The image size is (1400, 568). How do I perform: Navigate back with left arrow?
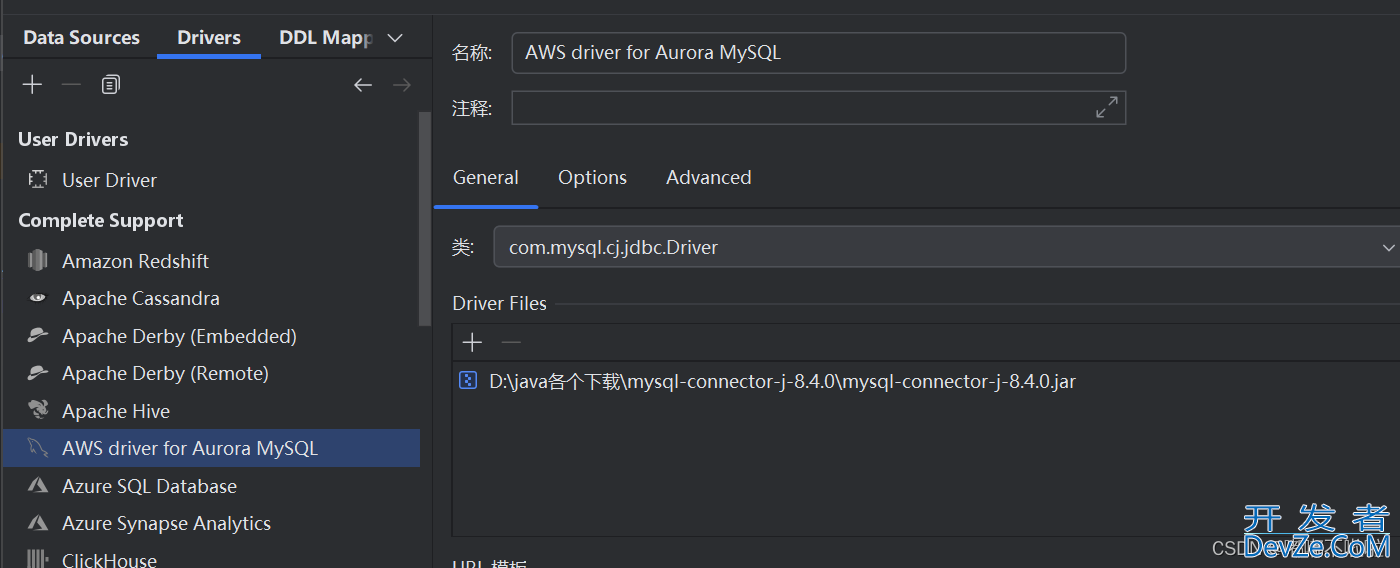363,85
